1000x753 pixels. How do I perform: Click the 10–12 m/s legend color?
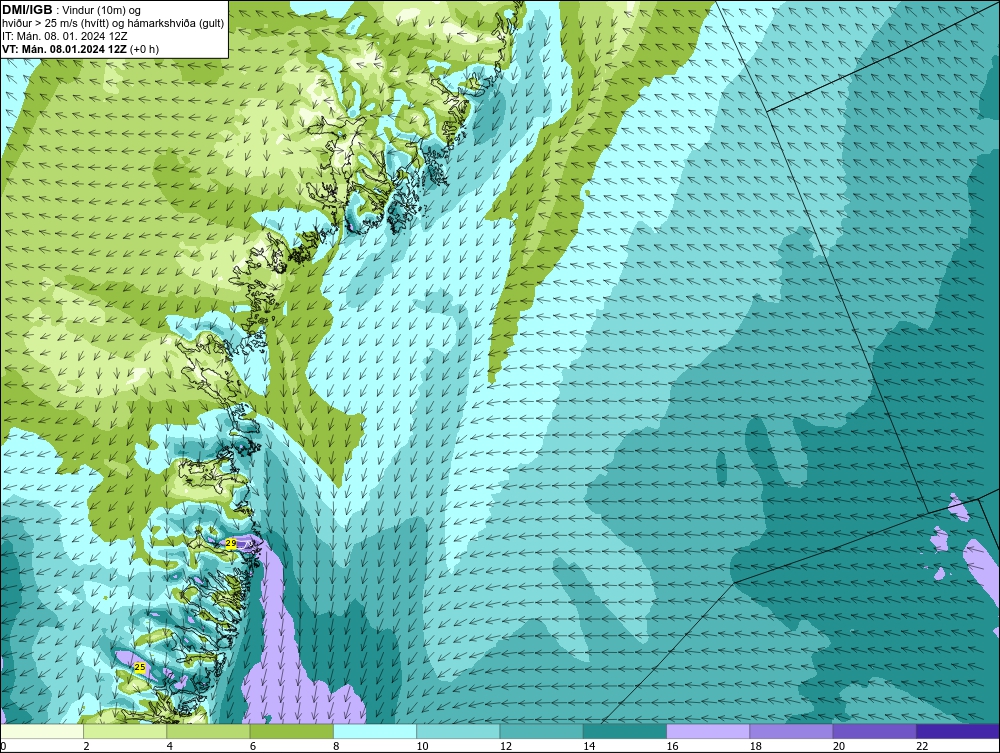click(x=458, y=731)
